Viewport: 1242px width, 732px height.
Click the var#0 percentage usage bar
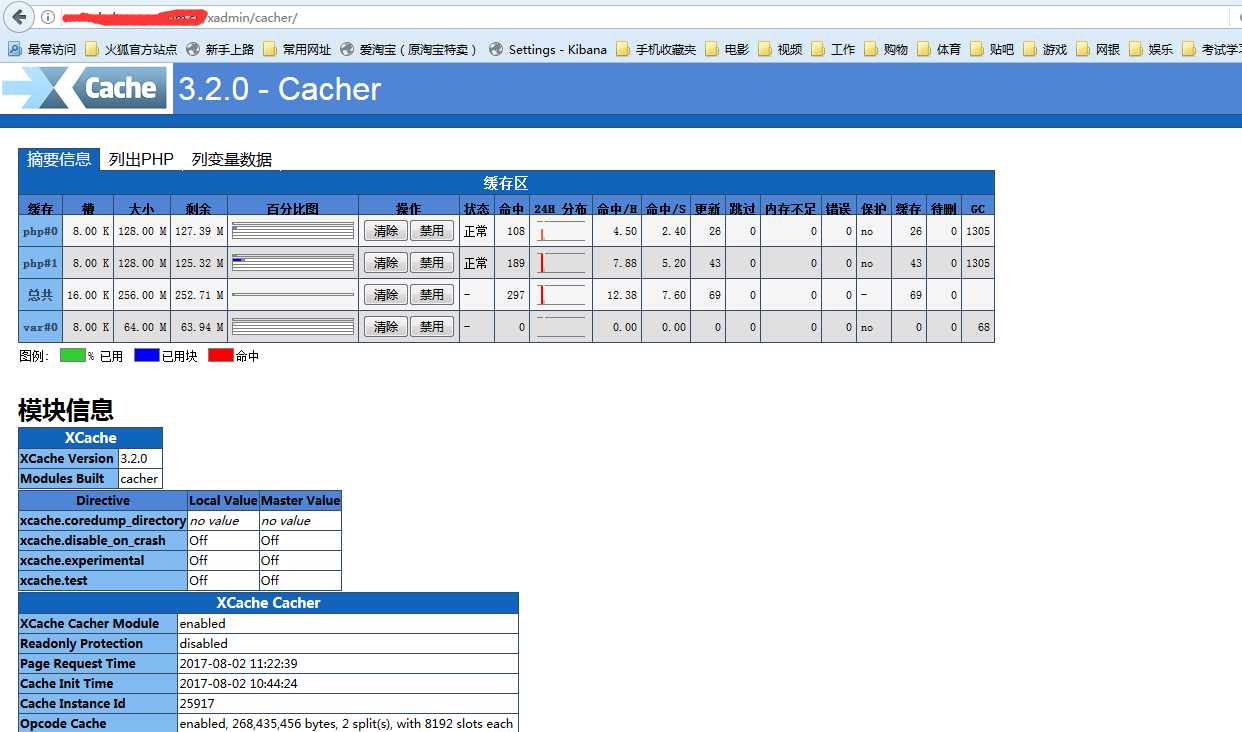[x=293, y=327]
